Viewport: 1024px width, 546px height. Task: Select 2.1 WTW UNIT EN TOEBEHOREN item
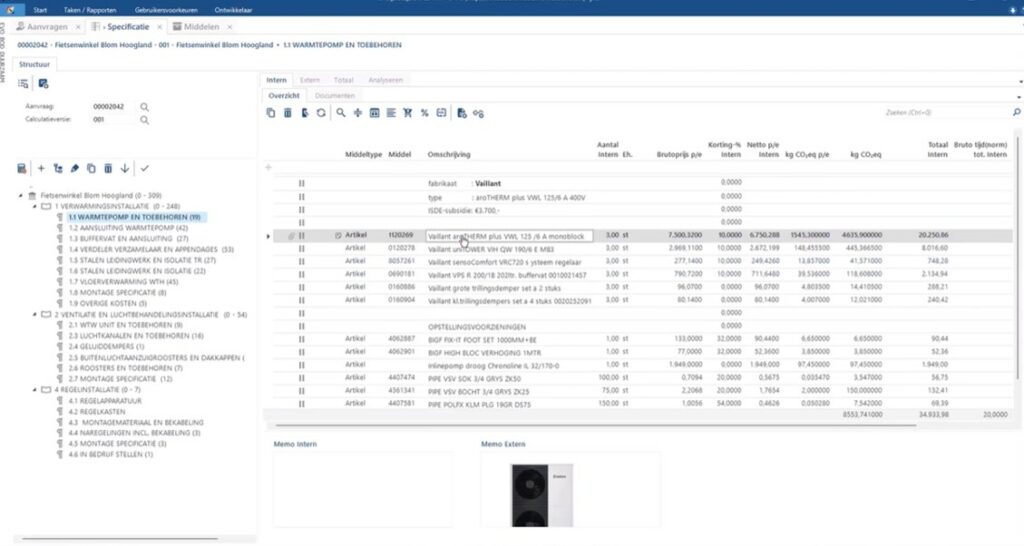click(x=125, y=325)
